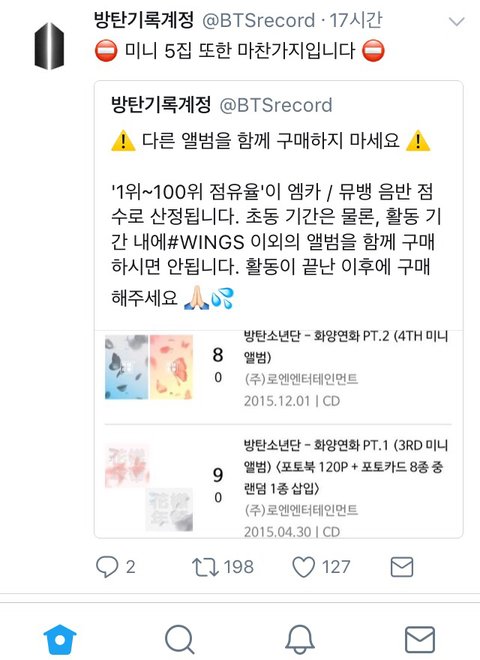Screen dimensions: 480x660
Task: Tap the 화양연화 PT.2 album title
Action: pyautogui.click(x=346, y=346)
